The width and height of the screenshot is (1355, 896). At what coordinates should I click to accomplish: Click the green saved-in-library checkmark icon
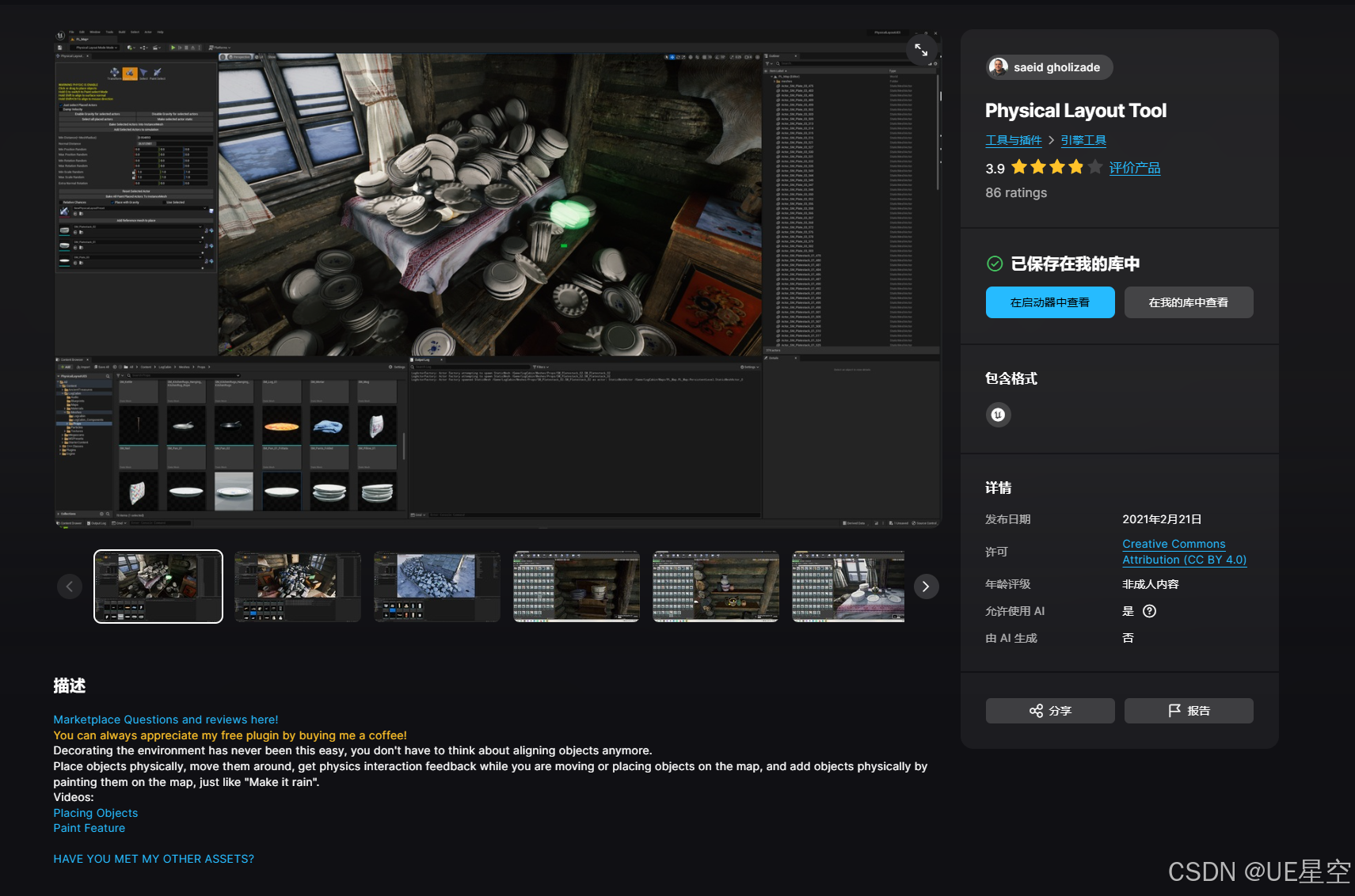(x=995, y=264)
